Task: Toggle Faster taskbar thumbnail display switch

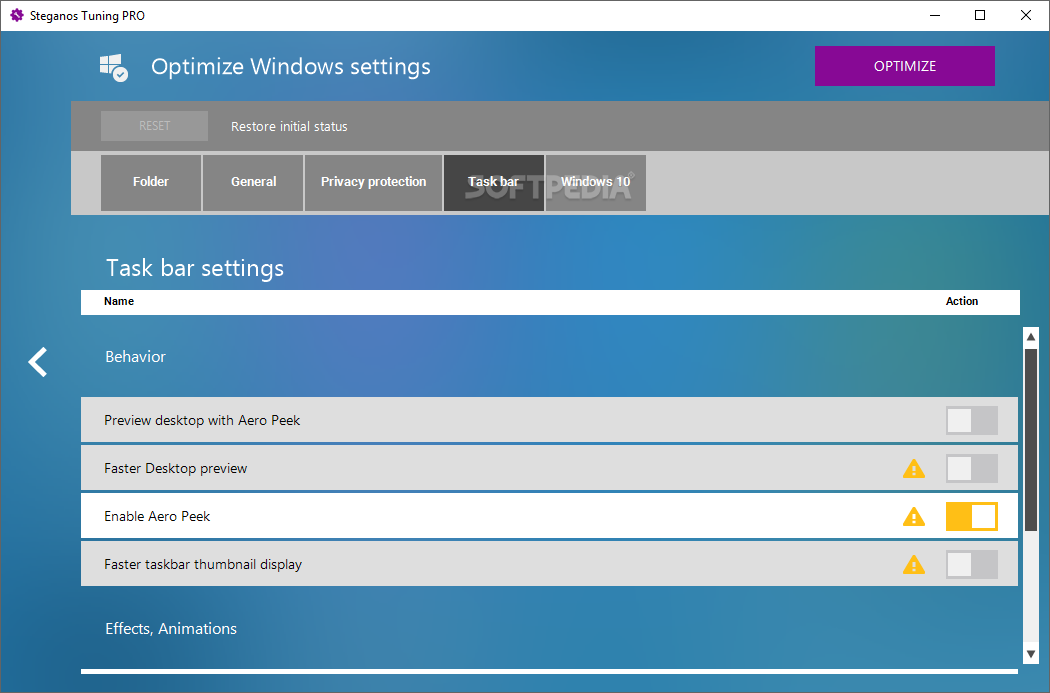Action: click(972, 565)
